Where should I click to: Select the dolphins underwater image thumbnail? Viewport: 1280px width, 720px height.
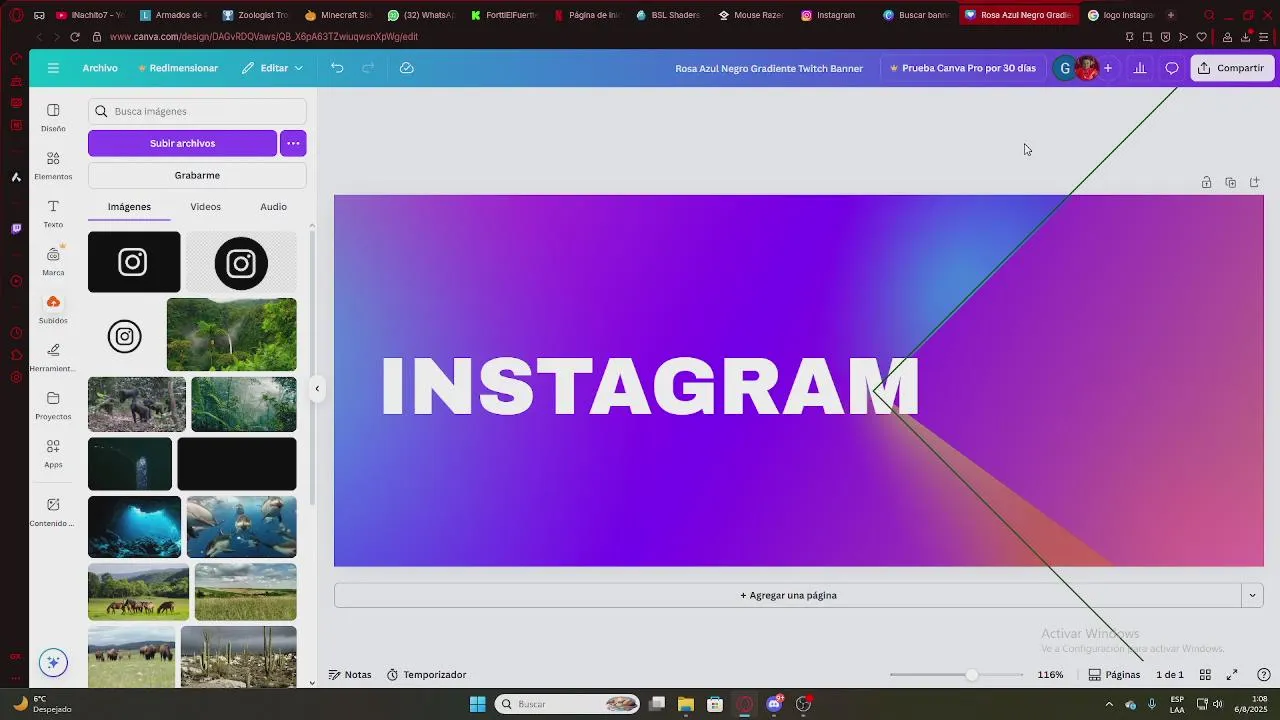242,527
